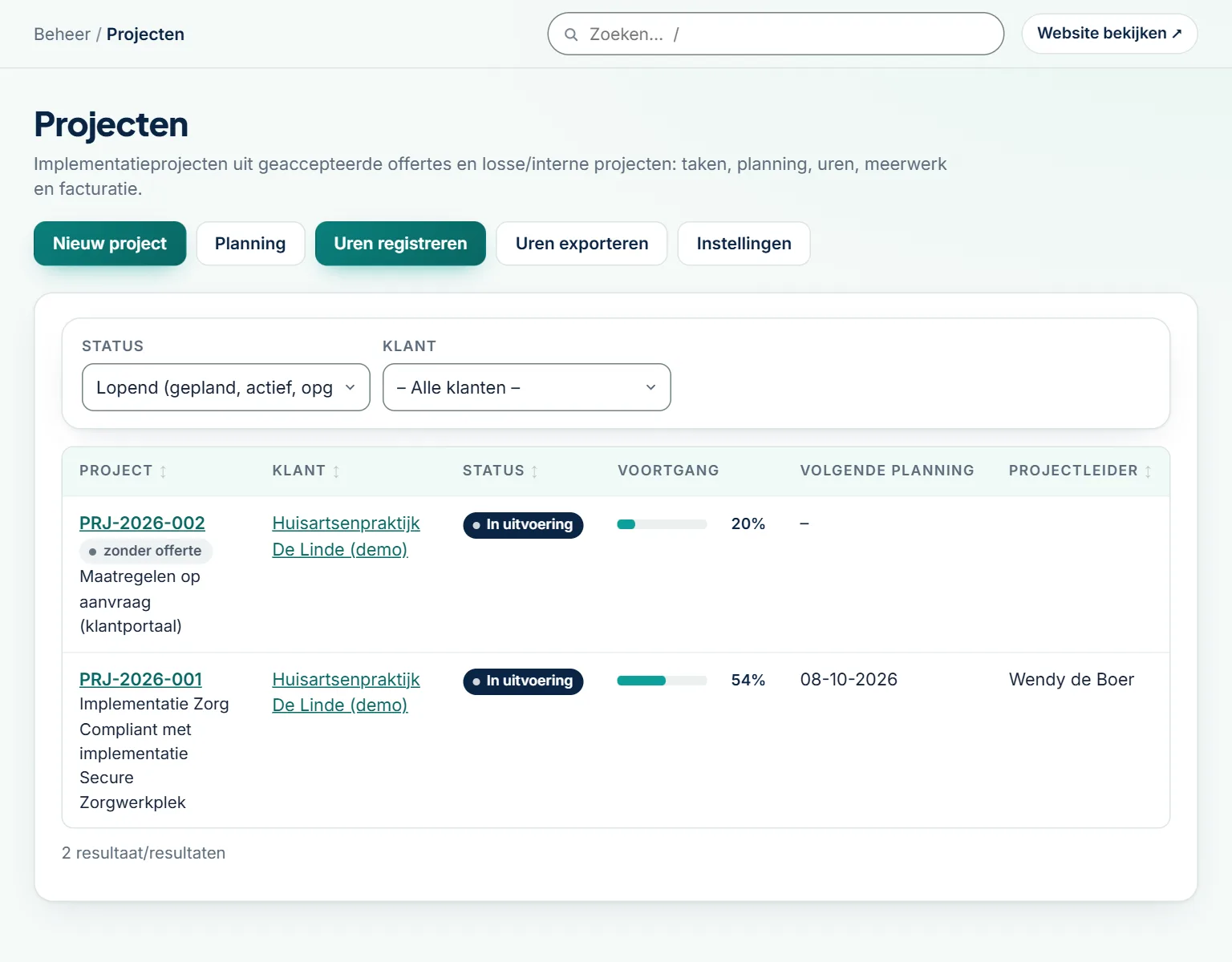Open Huisartsenpraktijk De Linde link for PRJ-2026-002
This screenshot has height=962, width=1232.
tap(346, 536)
